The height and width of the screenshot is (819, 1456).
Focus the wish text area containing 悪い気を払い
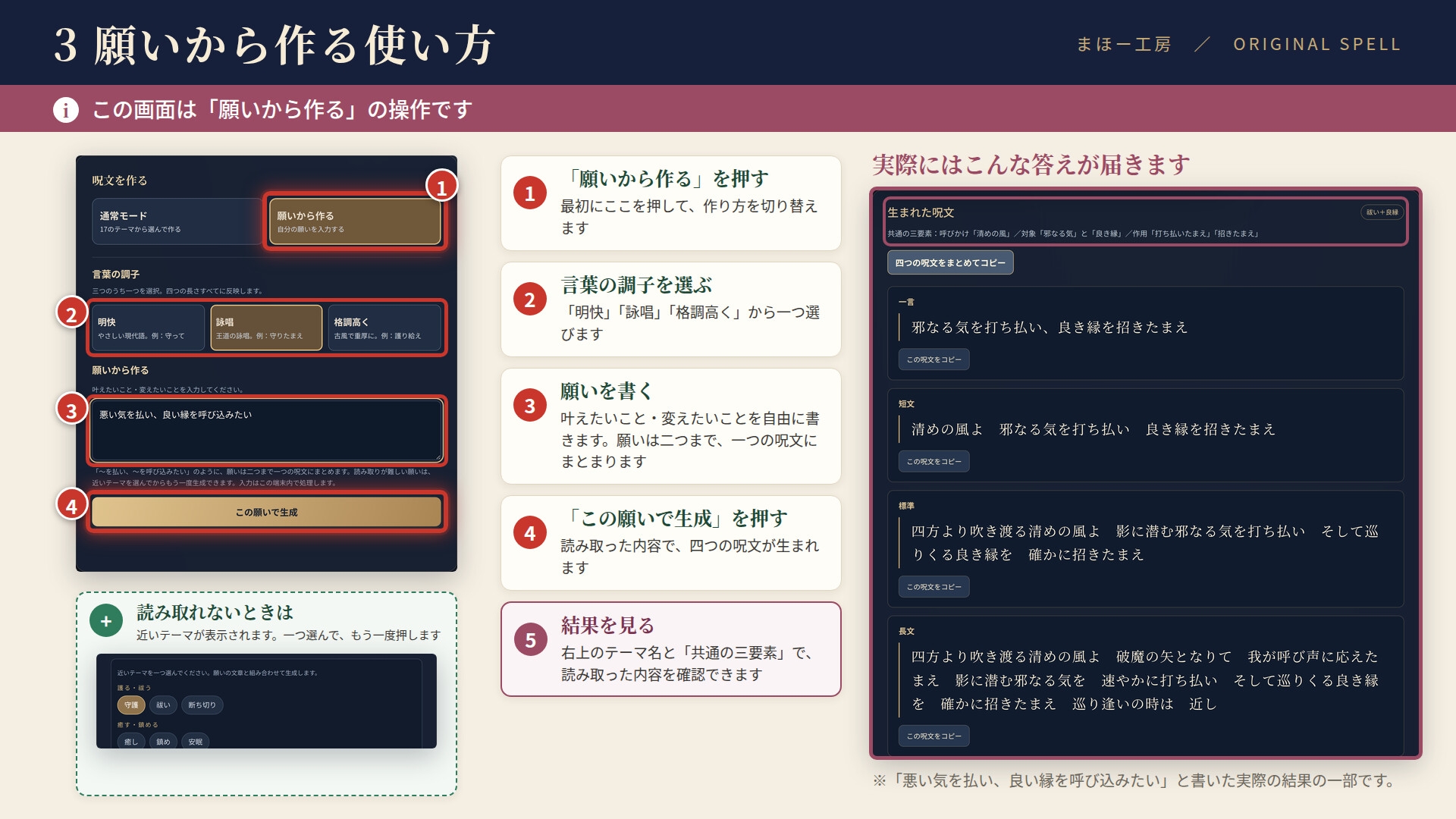coord(266,430)
